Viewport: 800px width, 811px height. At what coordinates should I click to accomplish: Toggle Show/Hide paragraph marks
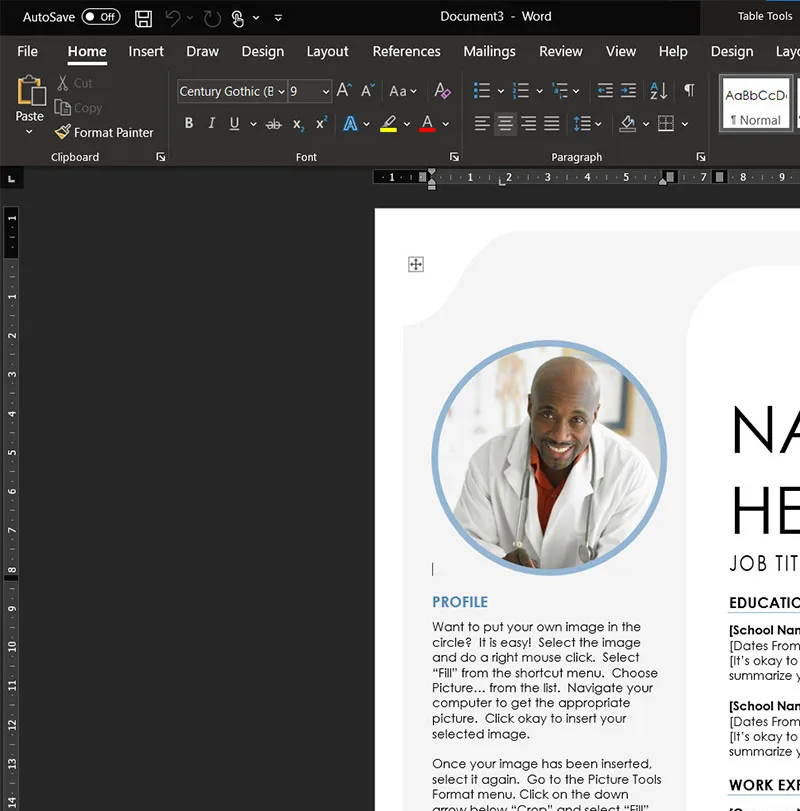pyautogui.click(x=689, y=90)
